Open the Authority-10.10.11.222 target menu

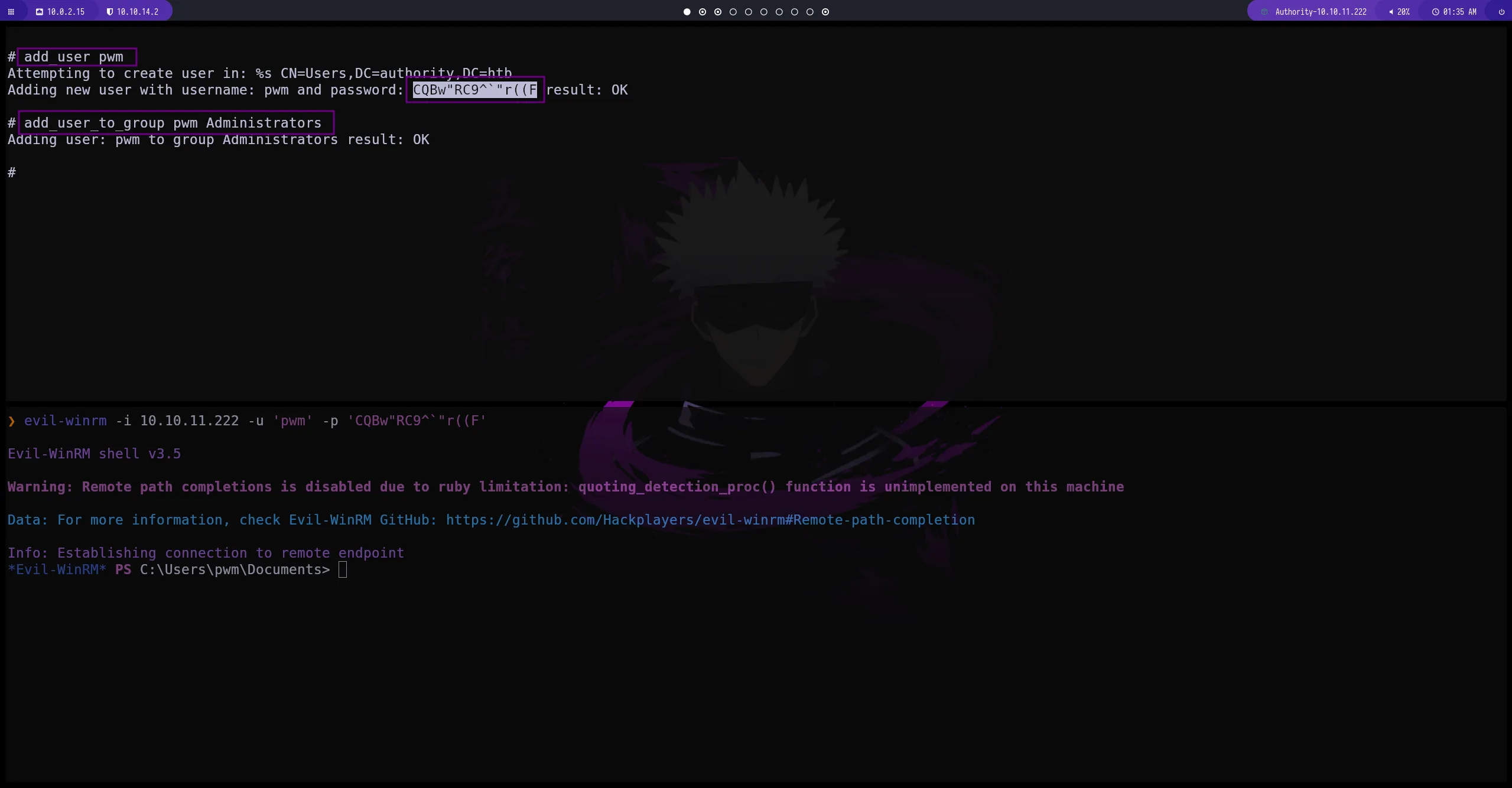[1320, 11]
